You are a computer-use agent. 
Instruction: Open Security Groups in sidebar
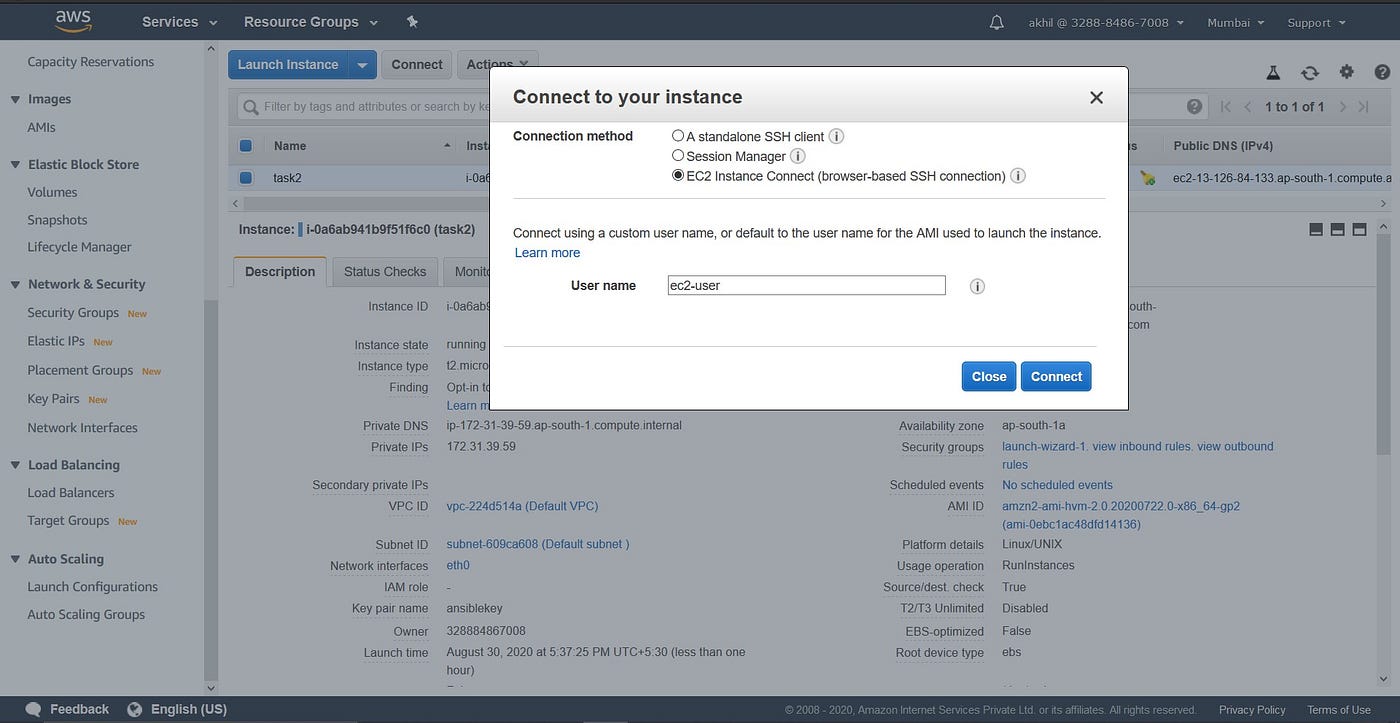[x=73, y=313]
